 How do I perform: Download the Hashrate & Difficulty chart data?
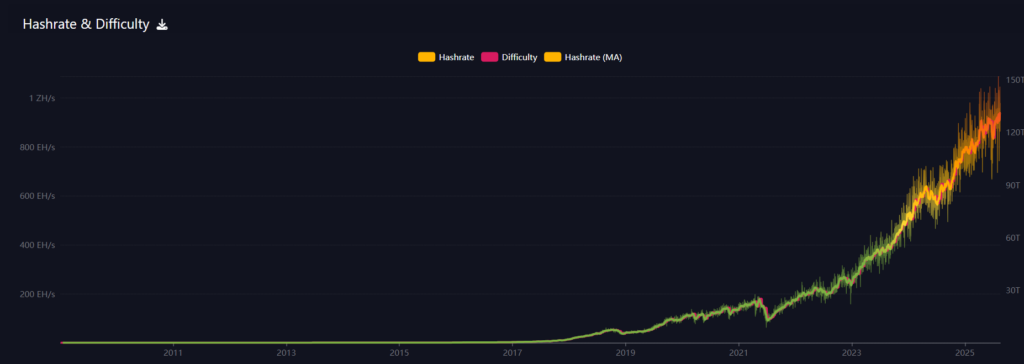coord(163,25)
